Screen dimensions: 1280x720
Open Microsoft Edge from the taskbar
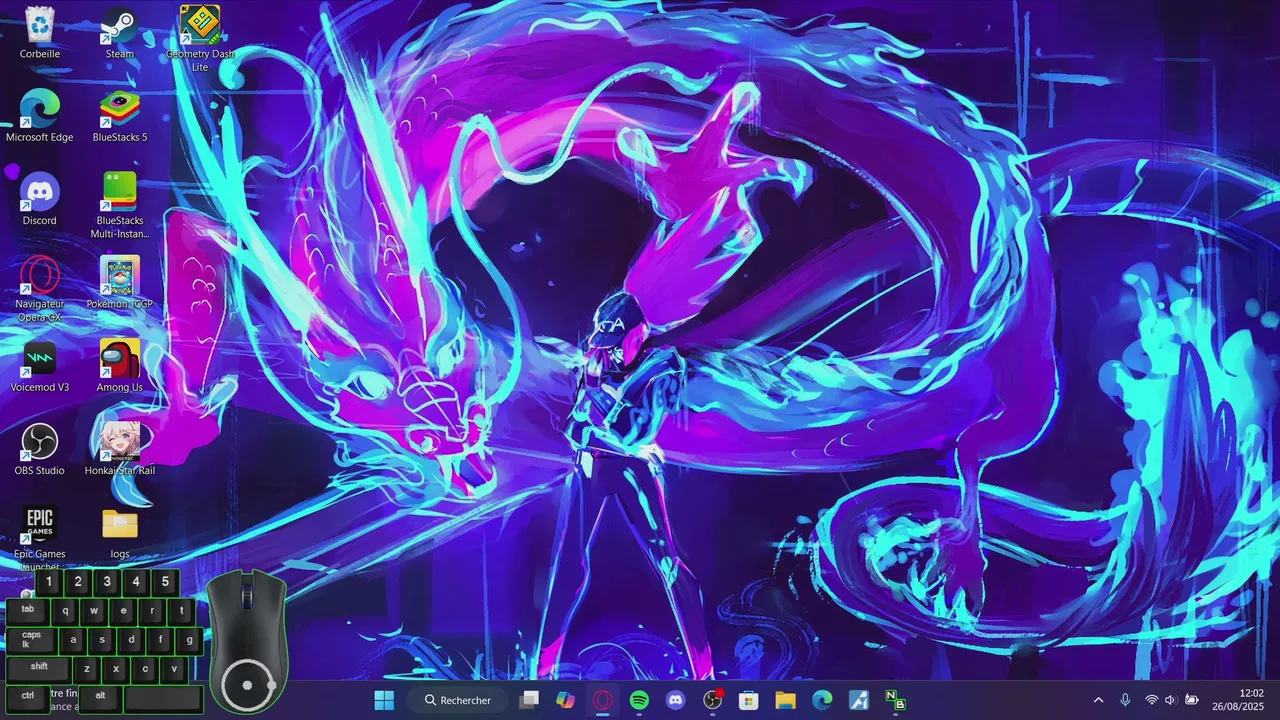pyautogui.click(x=822, y=700)
